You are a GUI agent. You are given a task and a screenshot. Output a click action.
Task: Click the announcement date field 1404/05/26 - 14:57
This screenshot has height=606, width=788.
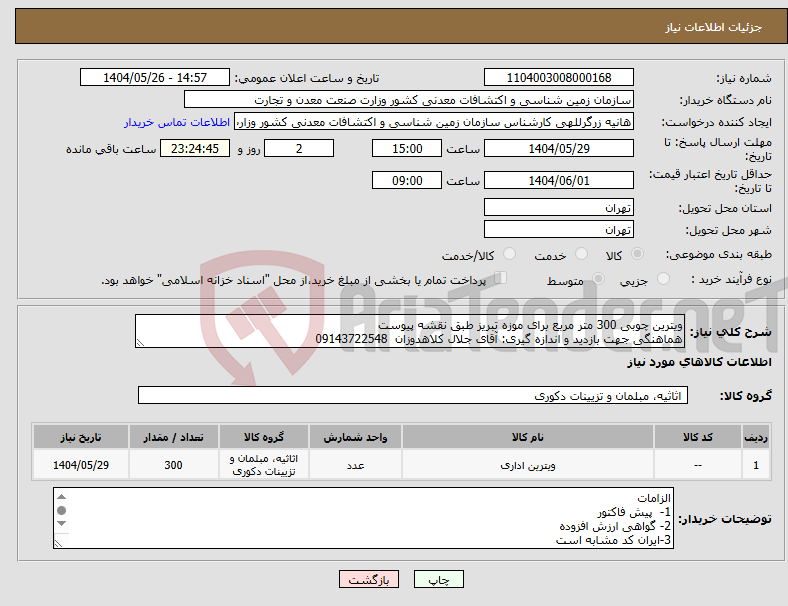(155, 77)
